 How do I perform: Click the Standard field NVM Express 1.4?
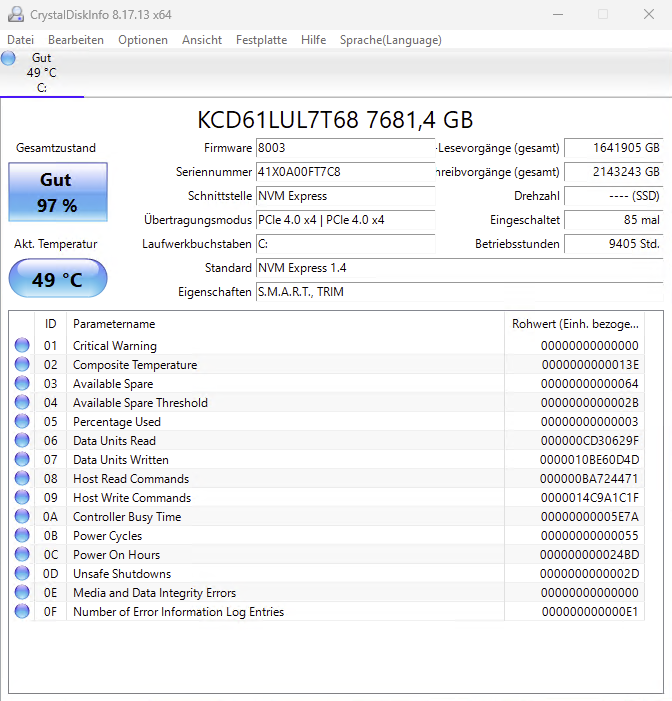pyautogui.click(x=460, y=268)
